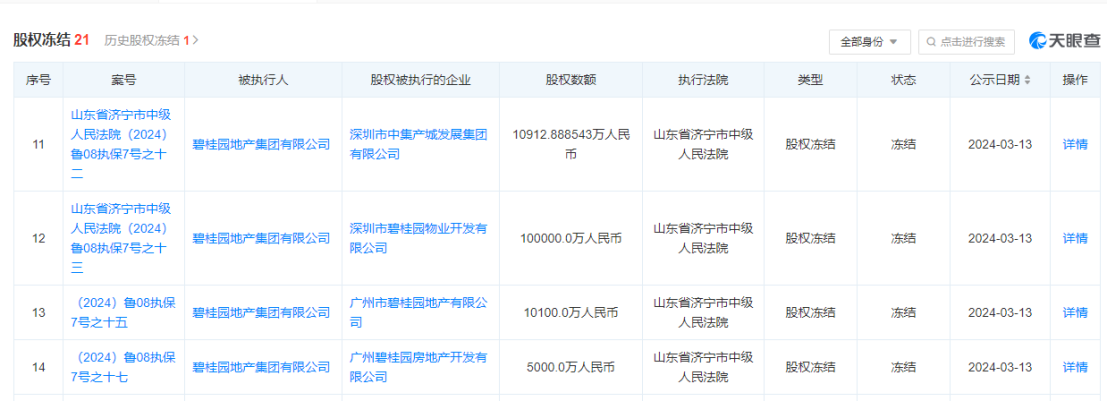Click the 股权被执行的企业 column header
1107x401 pixels.
[x=420, y=80]
